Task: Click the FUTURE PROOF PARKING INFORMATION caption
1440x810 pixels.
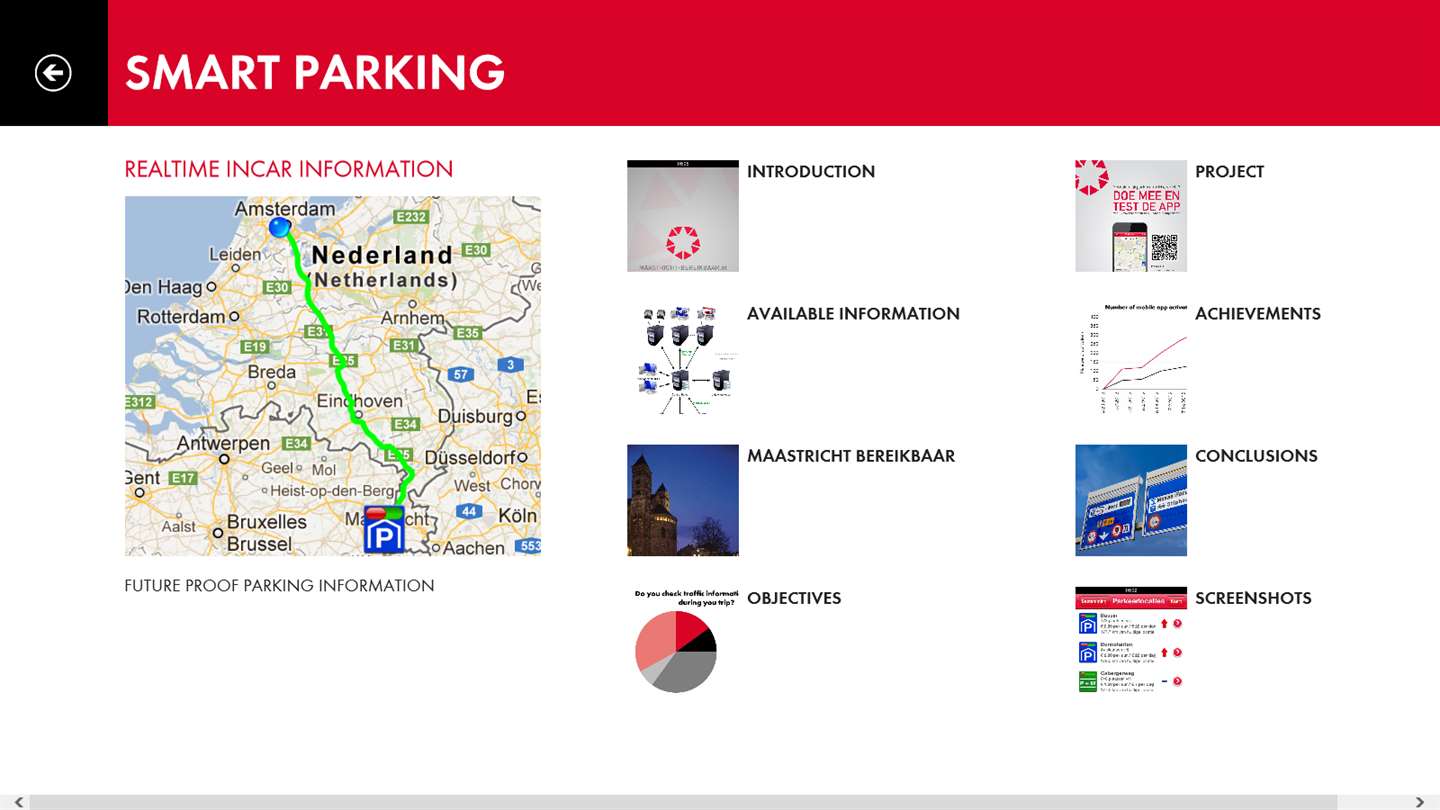Action: 279,586
